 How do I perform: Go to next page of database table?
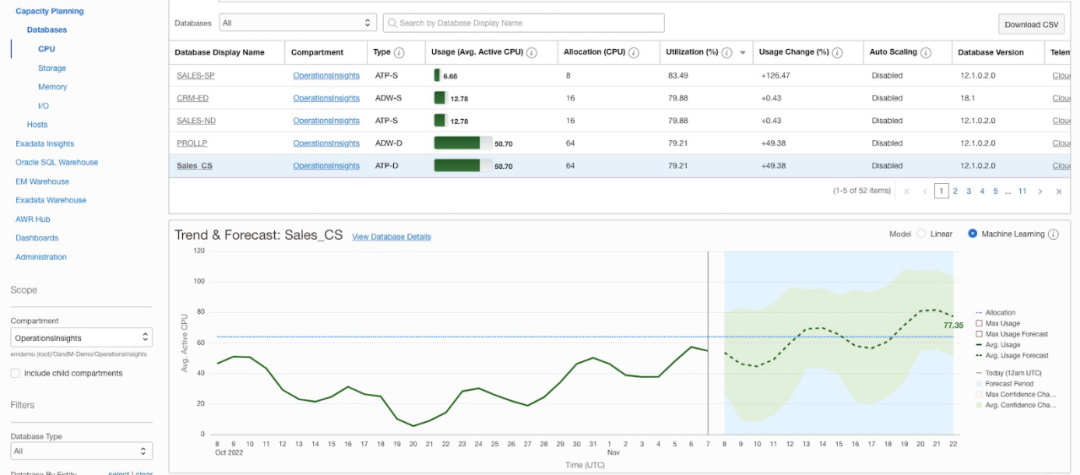coord(1040,190)
